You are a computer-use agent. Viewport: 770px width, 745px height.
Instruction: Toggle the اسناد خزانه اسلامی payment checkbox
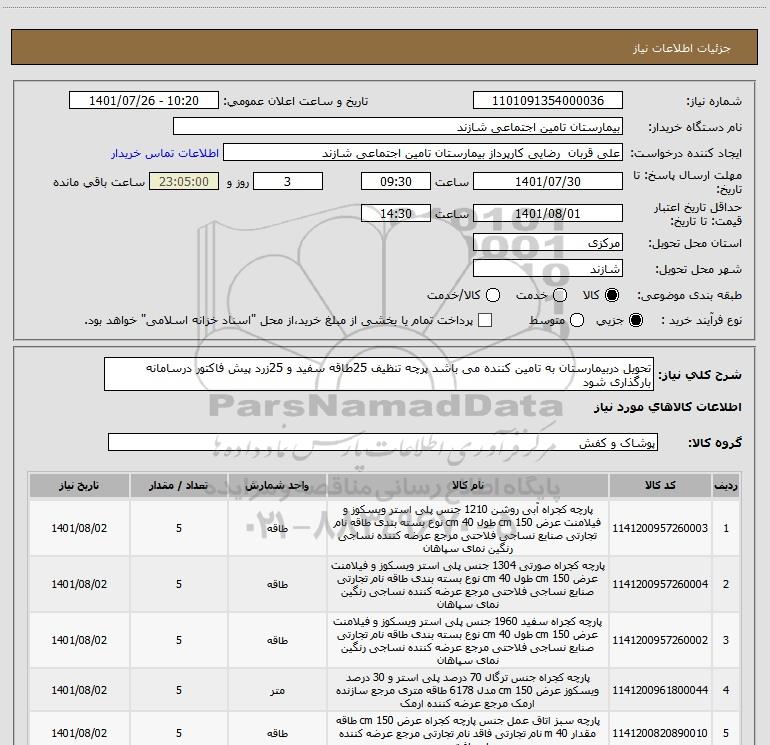pos(485,320)
